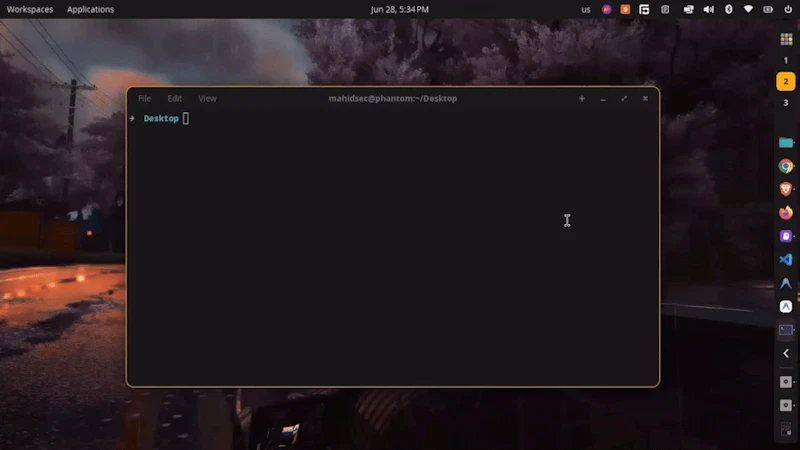This screenshot has height=450, width=800.
Task: Open the terminal View menu
Action: [207, 98]
